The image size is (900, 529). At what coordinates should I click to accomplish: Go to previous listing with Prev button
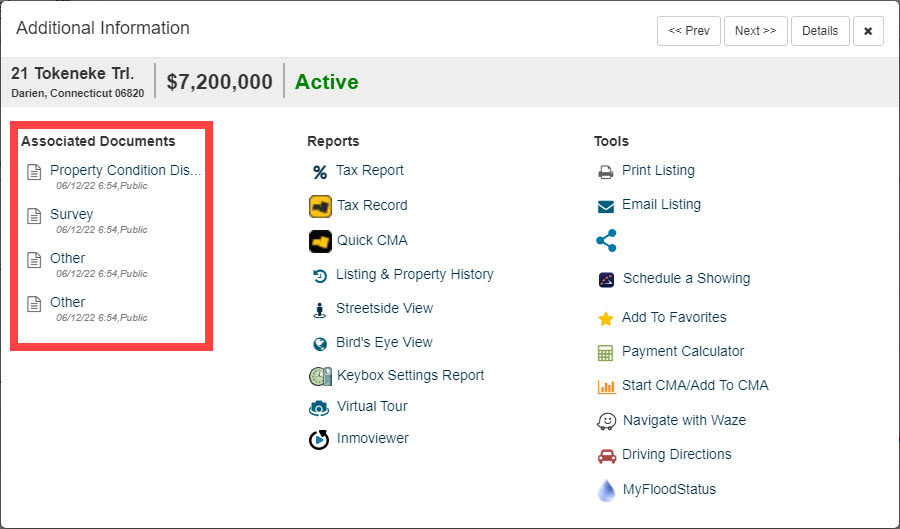(x=689, y=31)
